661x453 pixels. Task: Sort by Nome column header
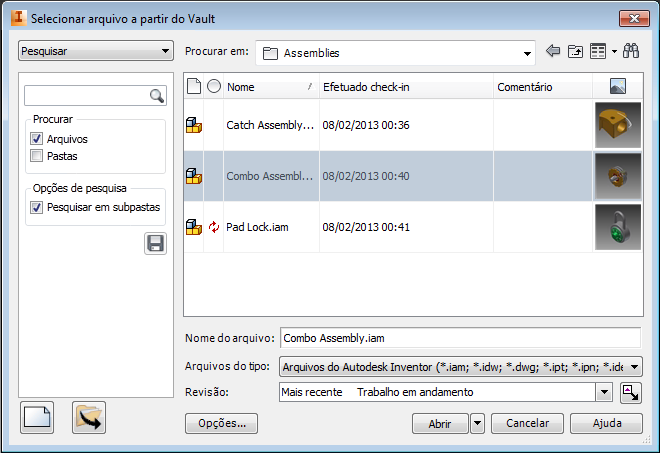tap(268, 87)
